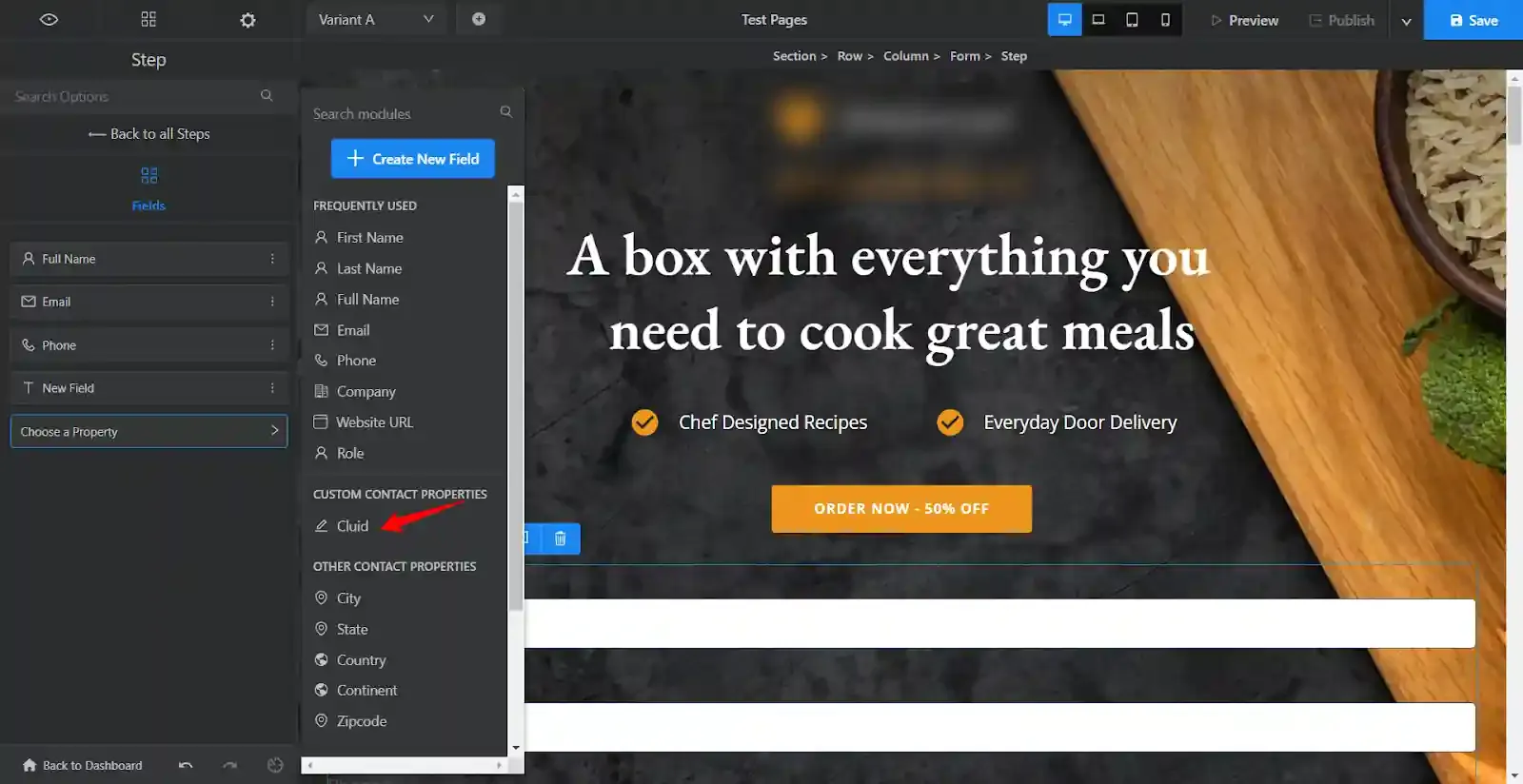Click the Search modules magnifier icon
This screenshot has width=1523, height=784.
(506, 112)
